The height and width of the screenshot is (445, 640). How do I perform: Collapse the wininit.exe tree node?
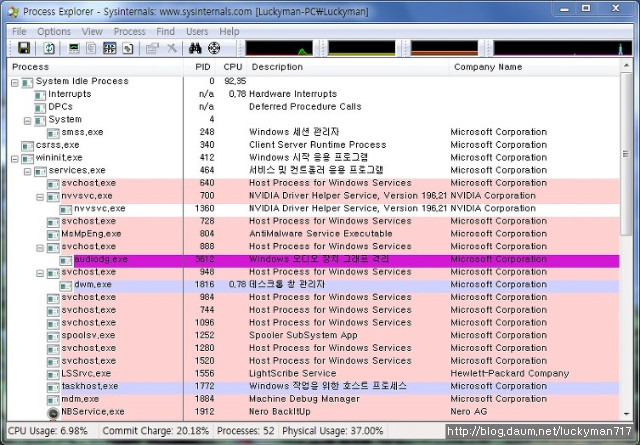[x=15, y=159]
